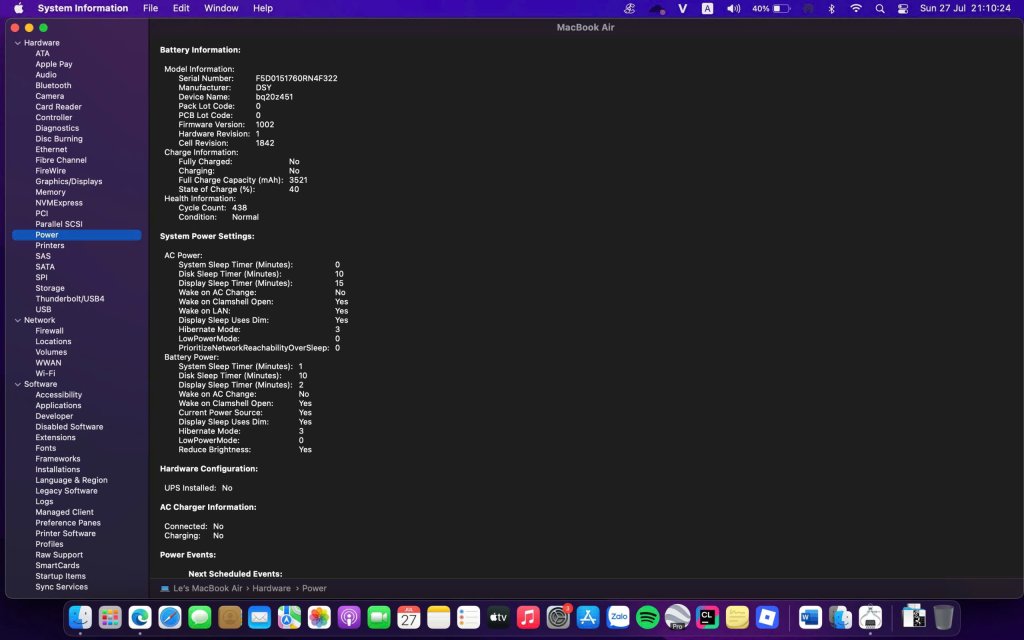
Task: Click the CLion icon in the dock
Action: [707, 617]
